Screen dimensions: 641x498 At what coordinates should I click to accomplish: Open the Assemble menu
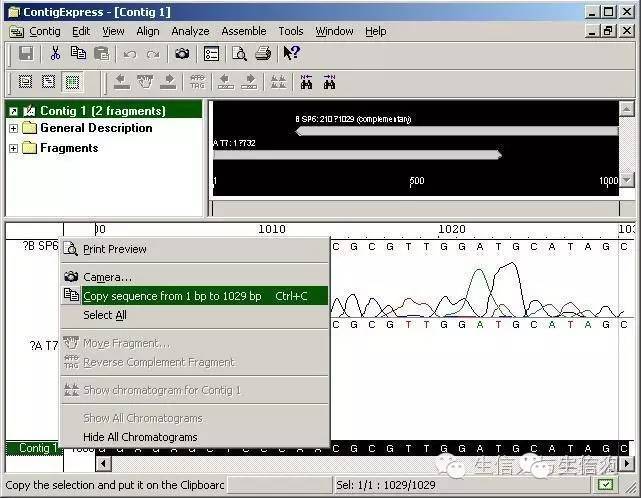[243, 31]
